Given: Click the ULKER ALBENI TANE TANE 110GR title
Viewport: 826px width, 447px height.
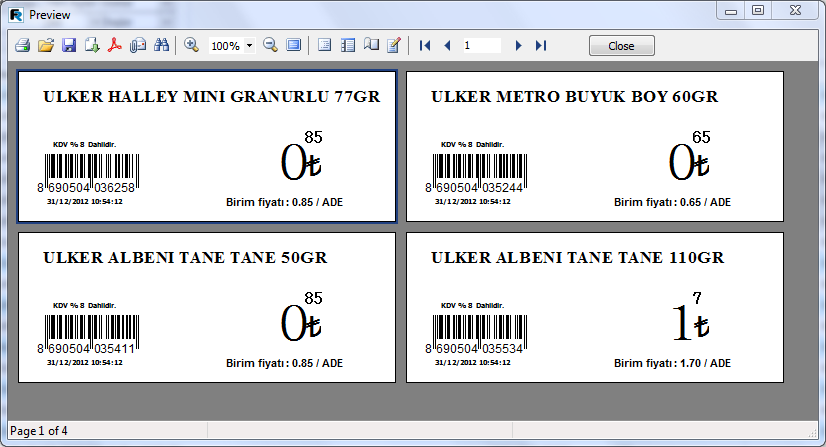Looking at the screenshot, I should (x=577, y=257).
